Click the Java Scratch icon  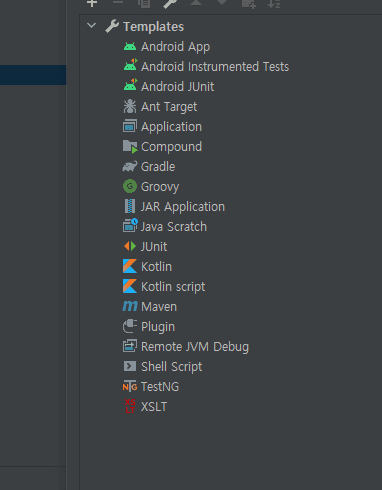pos(130,225)
